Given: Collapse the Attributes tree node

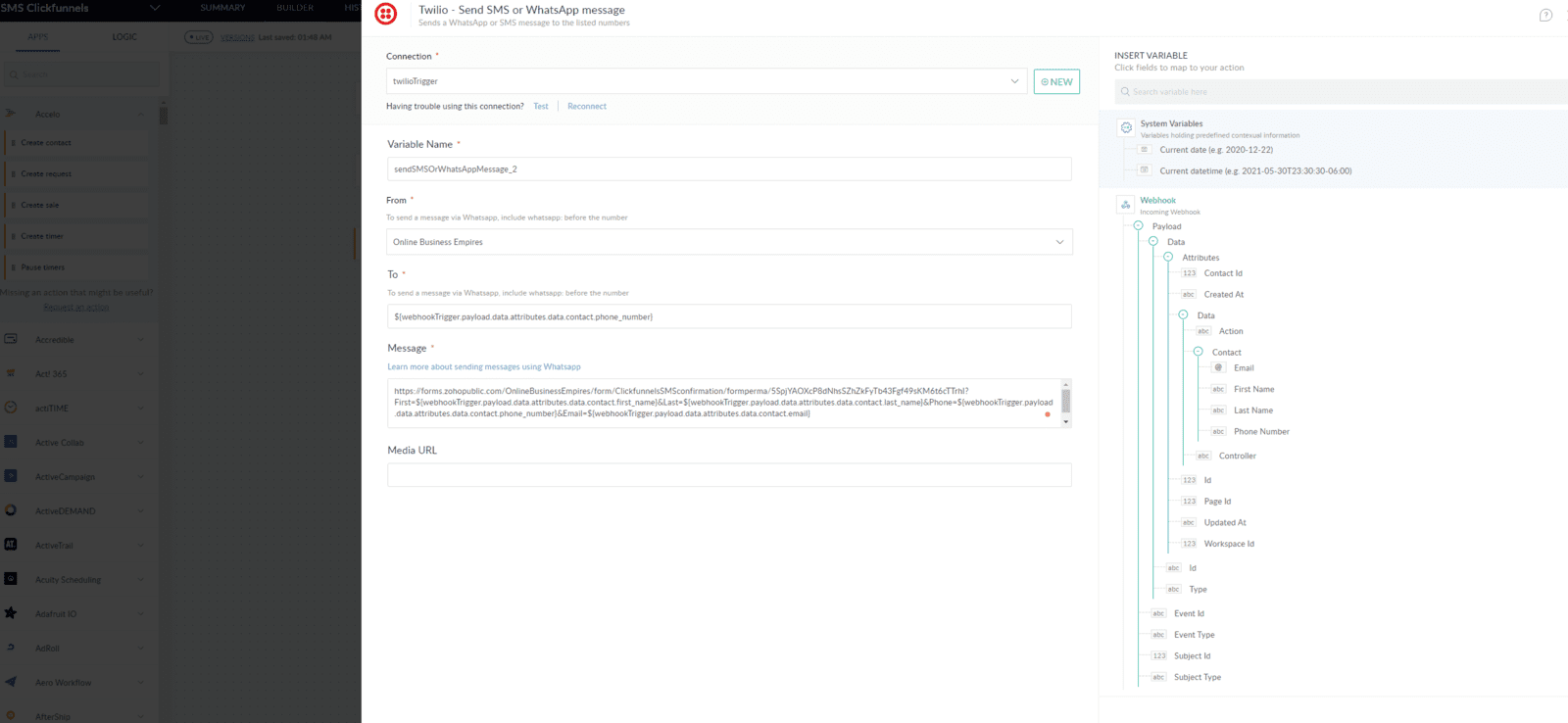Looking at the screenshot, I should click(x=1168, y=257).
